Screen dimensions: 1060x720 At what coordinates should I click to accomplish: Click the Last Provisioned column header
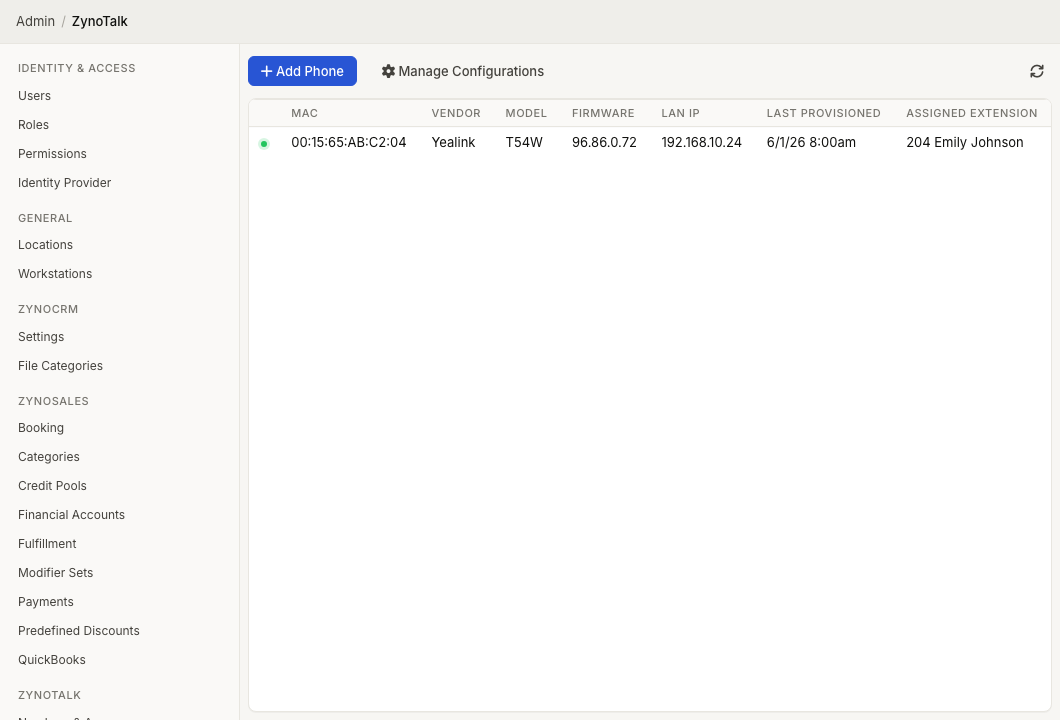click(823, 114)
